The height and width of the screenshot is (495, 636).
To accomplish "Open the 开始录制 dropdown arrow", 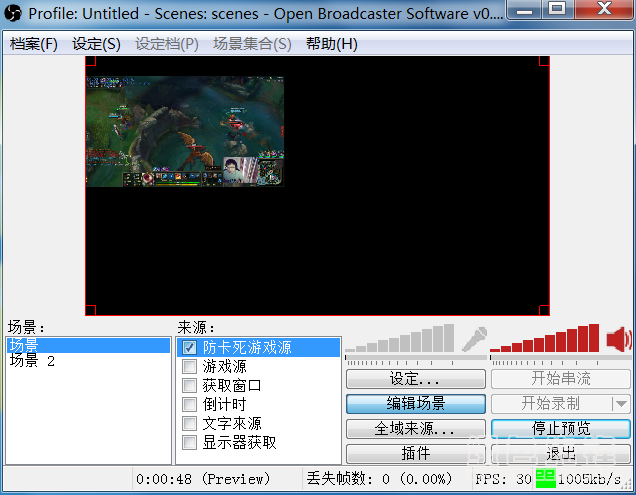I will click(621, 404).
